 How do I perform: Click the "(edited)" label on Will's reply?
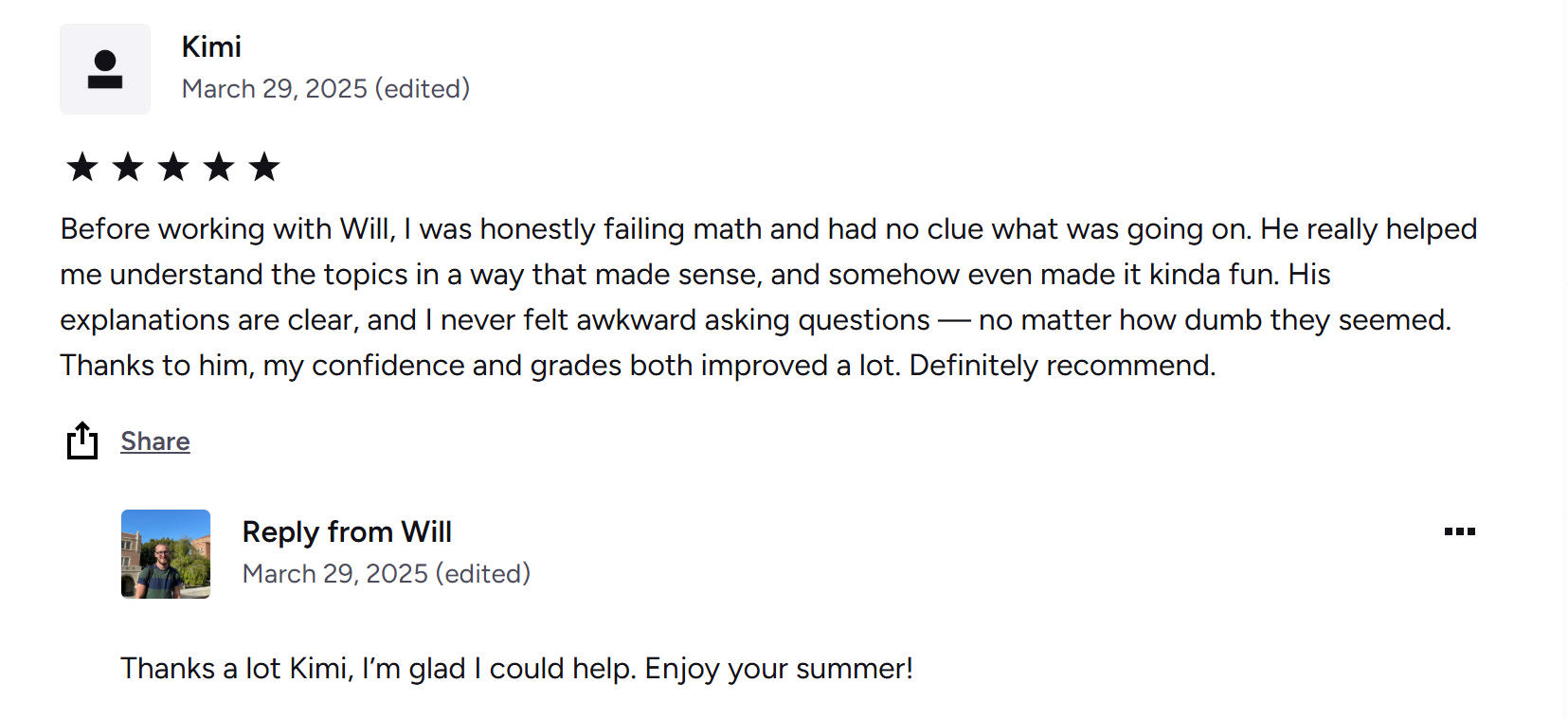[x=483, y=573]
